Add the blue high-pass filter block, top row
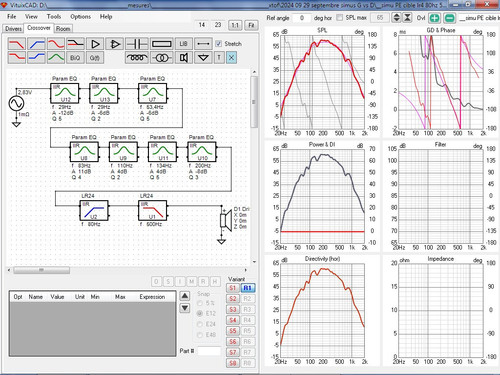500x375 pixels. tap(36, 44)
